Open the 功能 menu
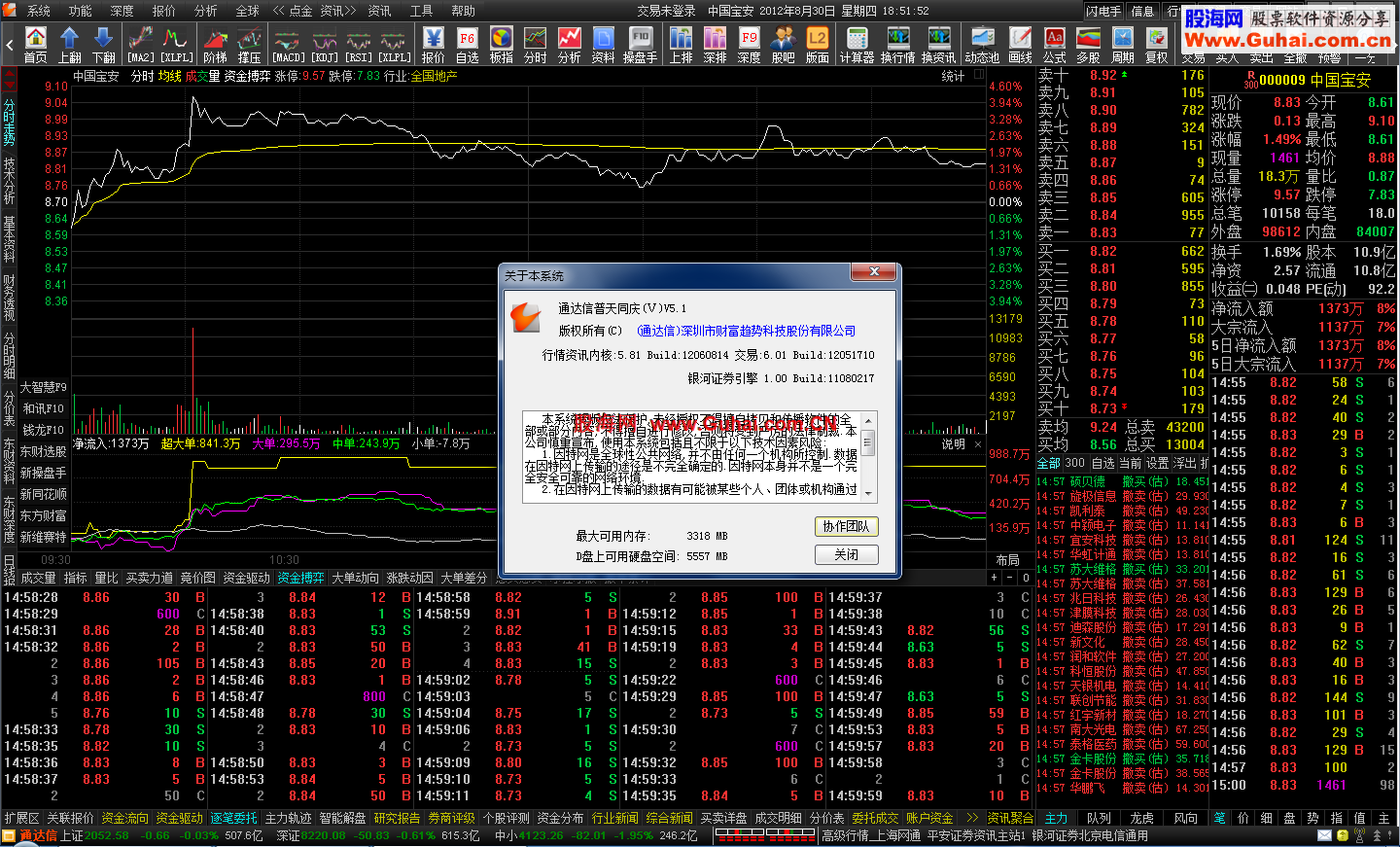This screenshot has width=1400, height=847. point(81,11)
